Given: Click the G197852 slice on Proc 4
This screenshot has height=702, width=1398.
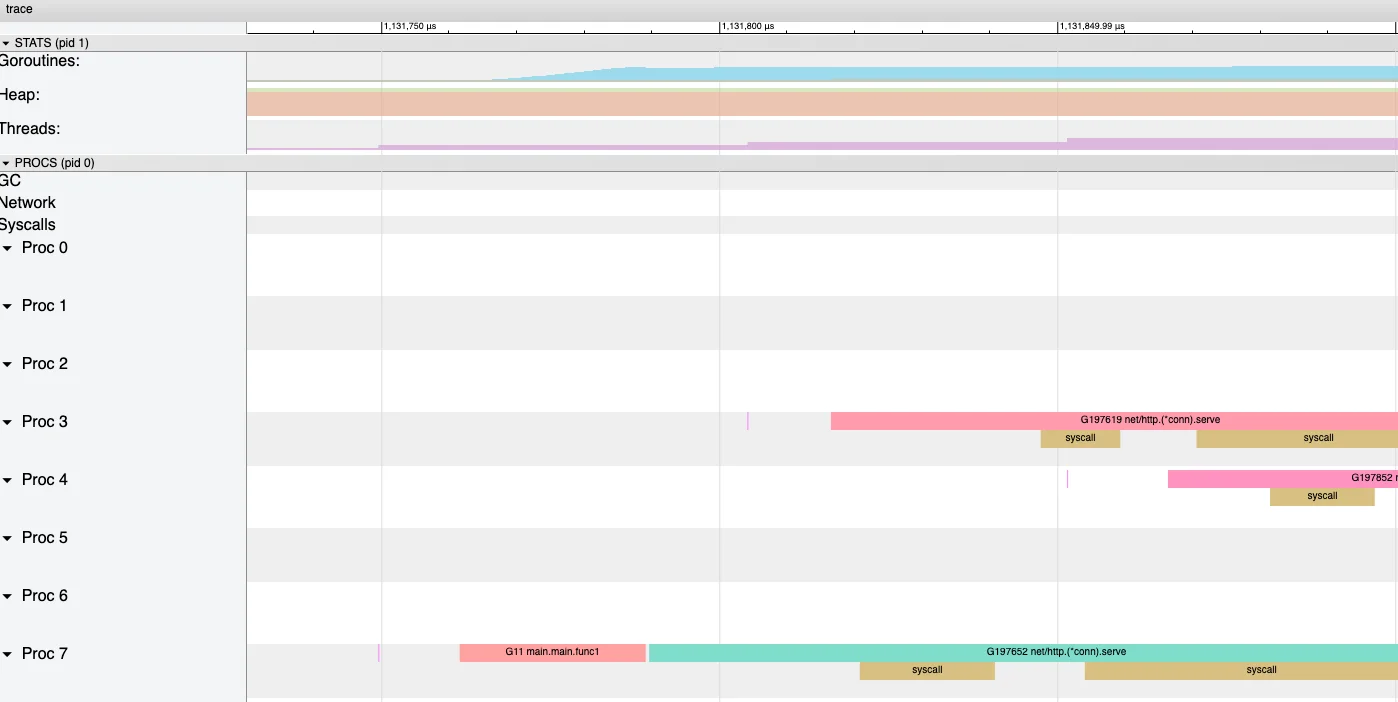Looking at the screenshot, I should click(1282, 478).
